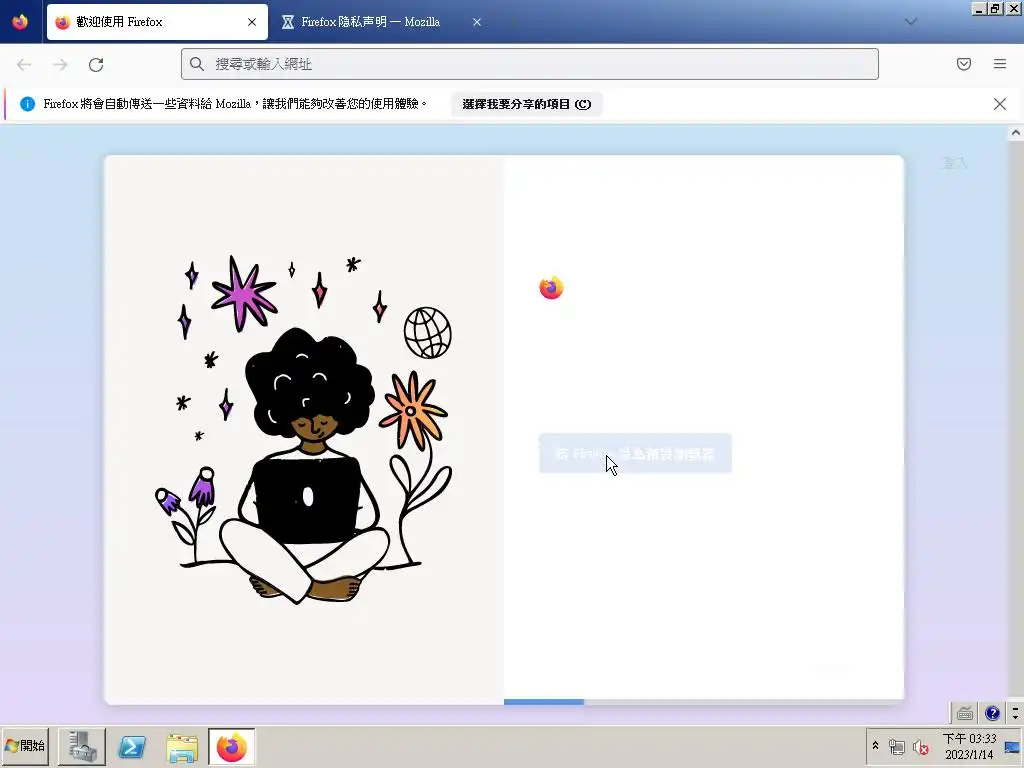Close the Firefox 隐私声明 — Mozilla tab
Viewport: 1024px width, 768px height.
coord(477,22)
